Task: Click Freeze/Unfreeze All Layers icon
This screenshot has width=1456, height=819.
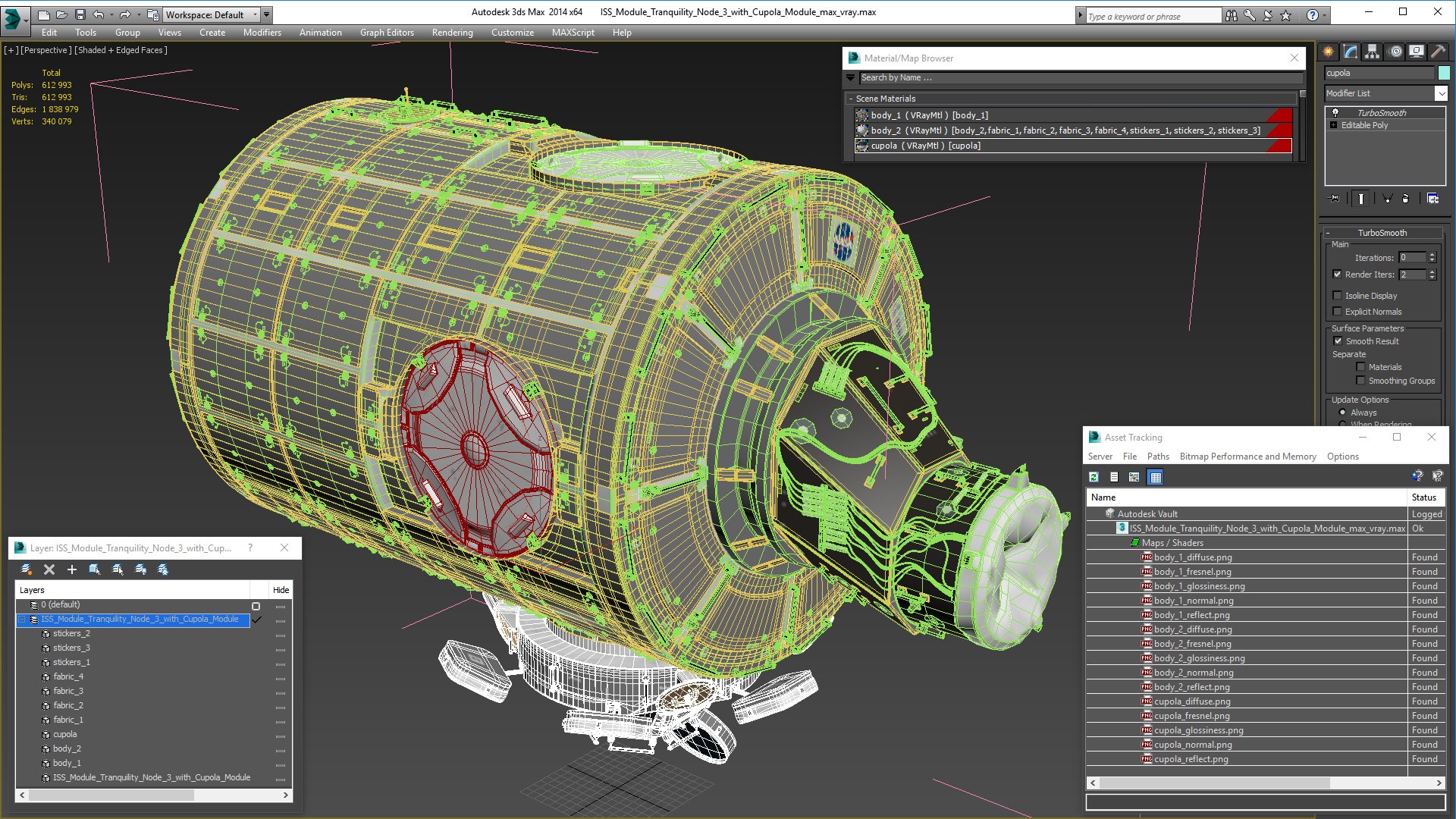Action: pyautogui.click(x=163, y=570)
